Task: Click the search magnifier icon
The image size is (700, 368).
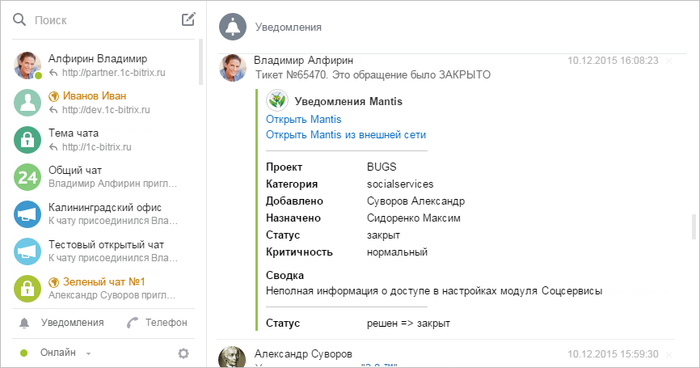Action: [x=19, y=20]
